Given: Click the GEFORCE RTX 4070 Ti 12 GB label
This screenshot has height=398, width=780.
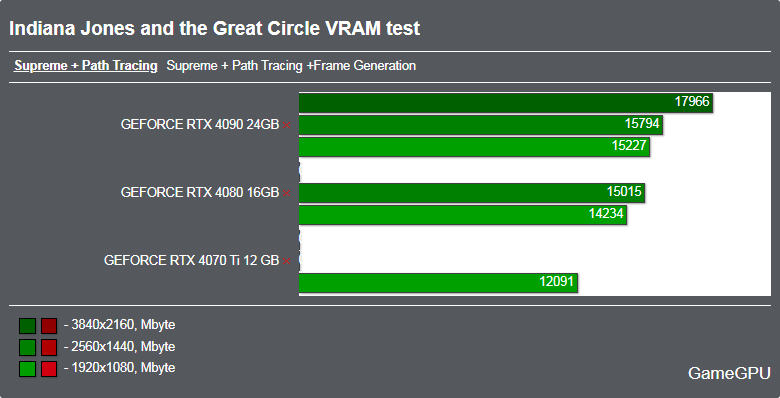Looking at the screenshot, I should pos(192,261).
